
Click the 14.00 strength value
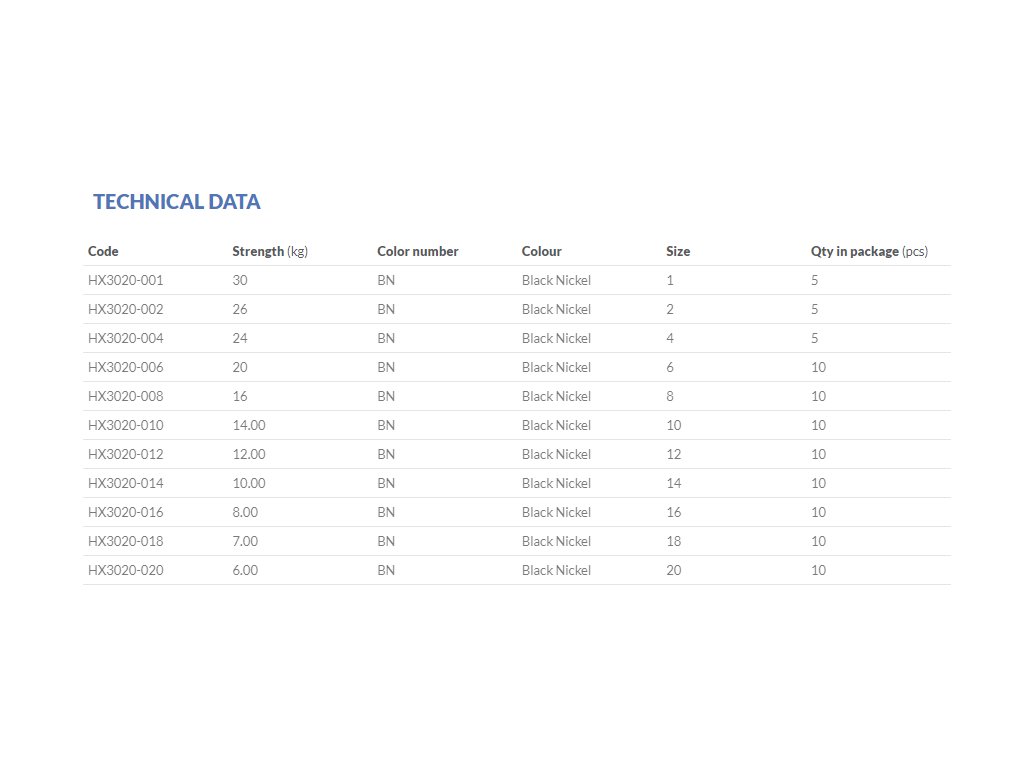pos(249,425)
